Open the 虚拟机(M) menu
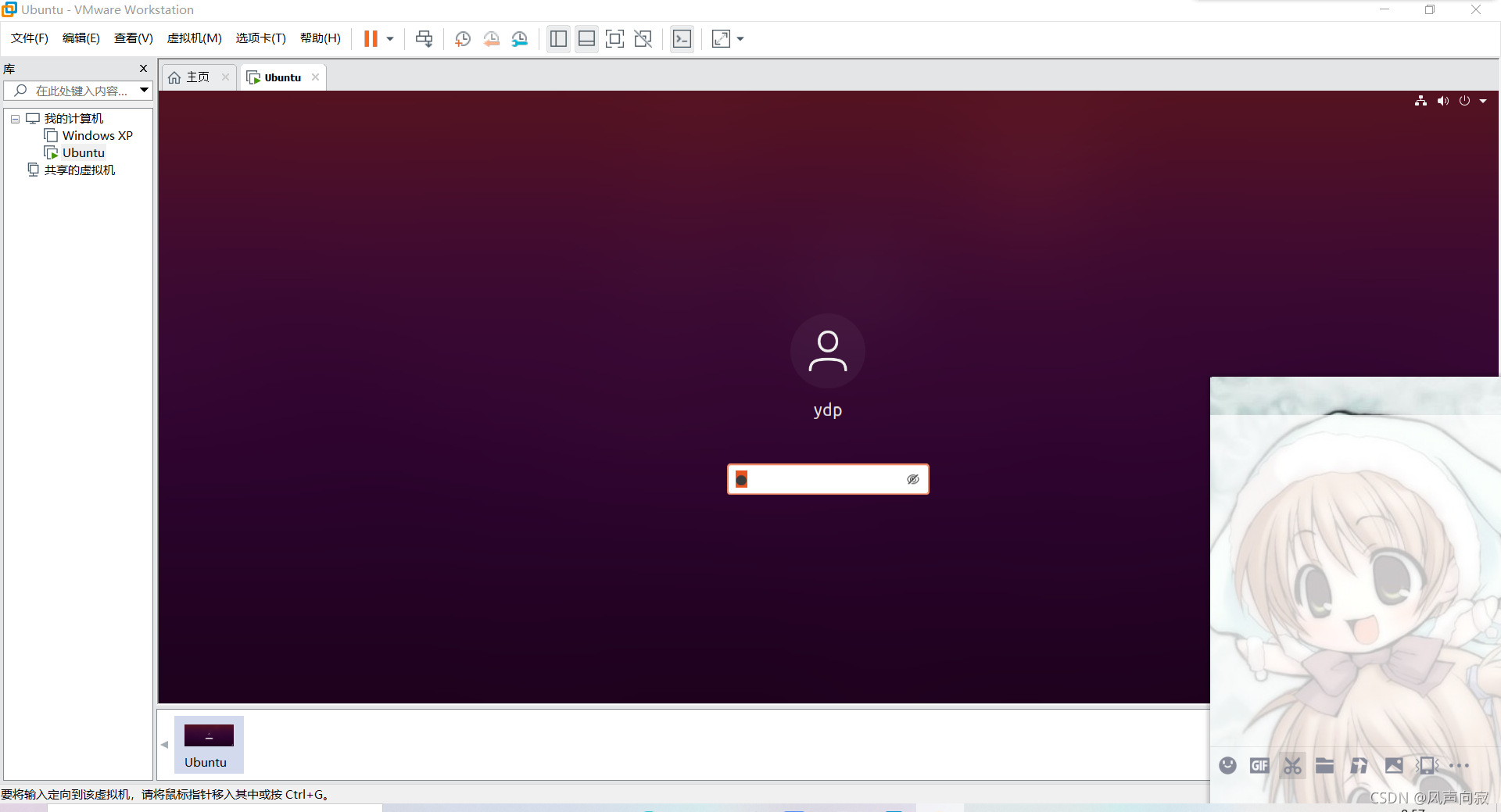Screen dimensions: 1501x812 point(195,38)
